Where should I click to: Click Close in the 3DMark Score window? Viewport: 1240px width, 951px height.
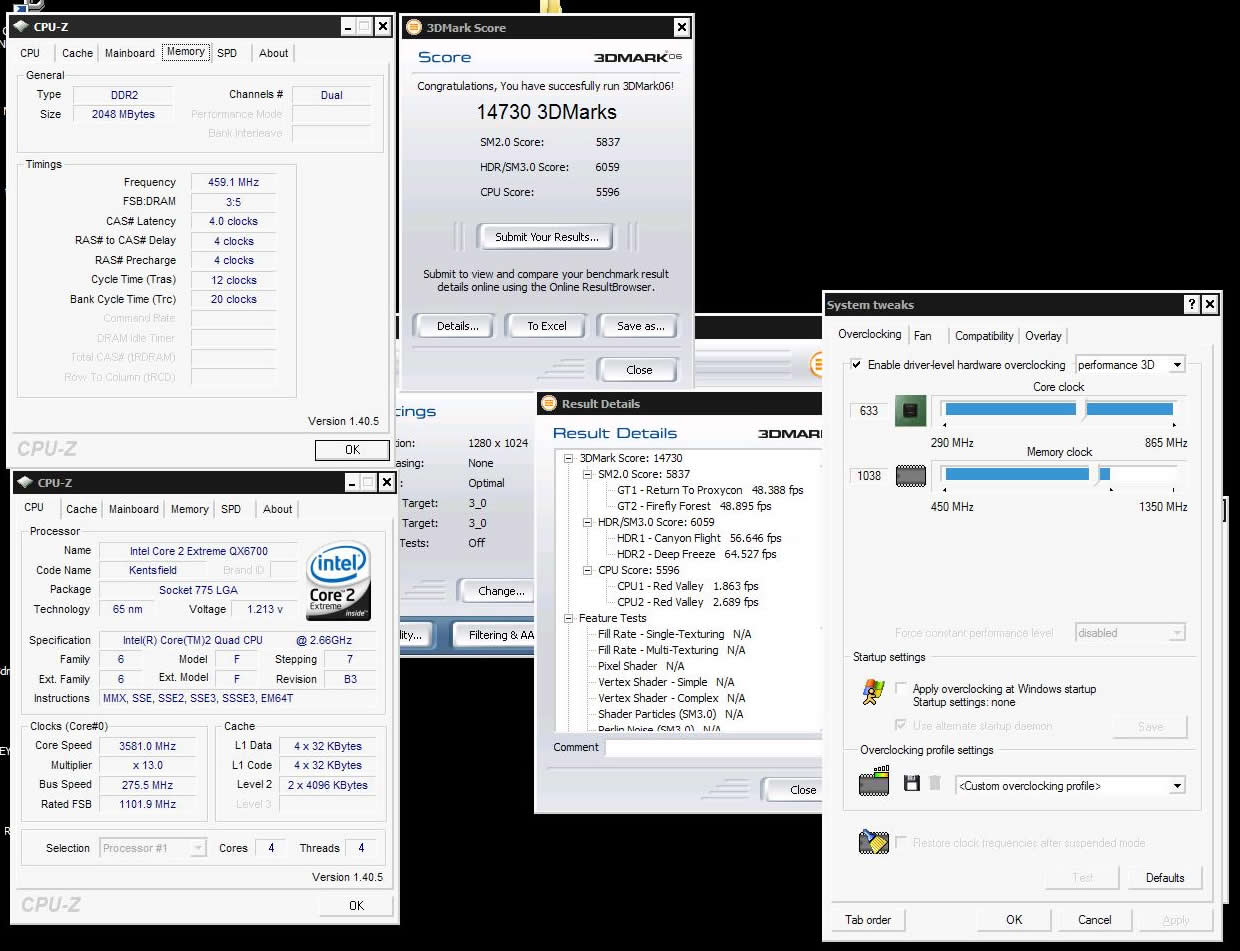pyautogui.click(x=639, y=370)
